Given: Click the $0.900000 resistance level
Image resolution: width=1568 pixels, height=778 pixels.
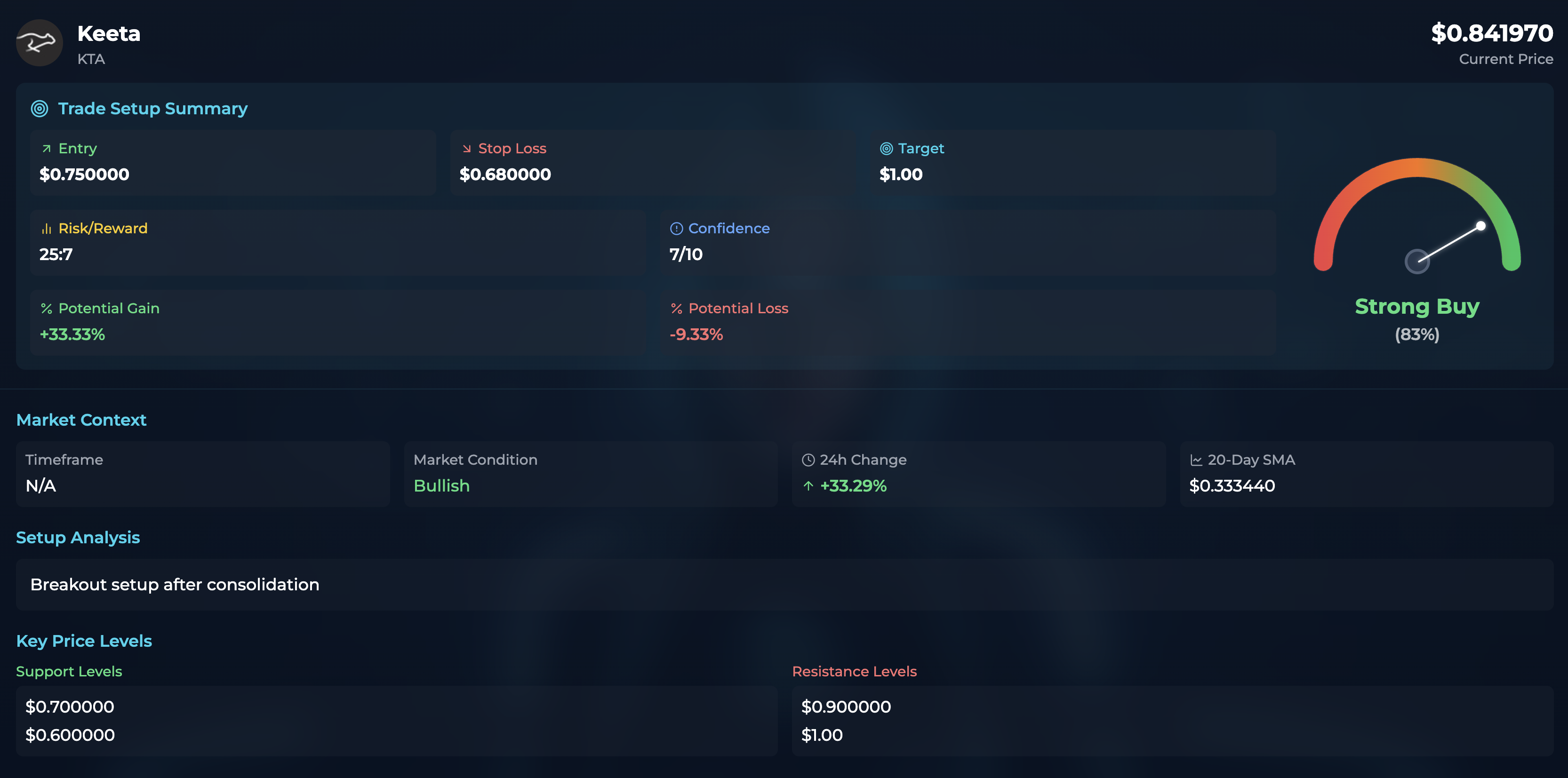Looking at the screenshot, I should click(x=846, y=707).
